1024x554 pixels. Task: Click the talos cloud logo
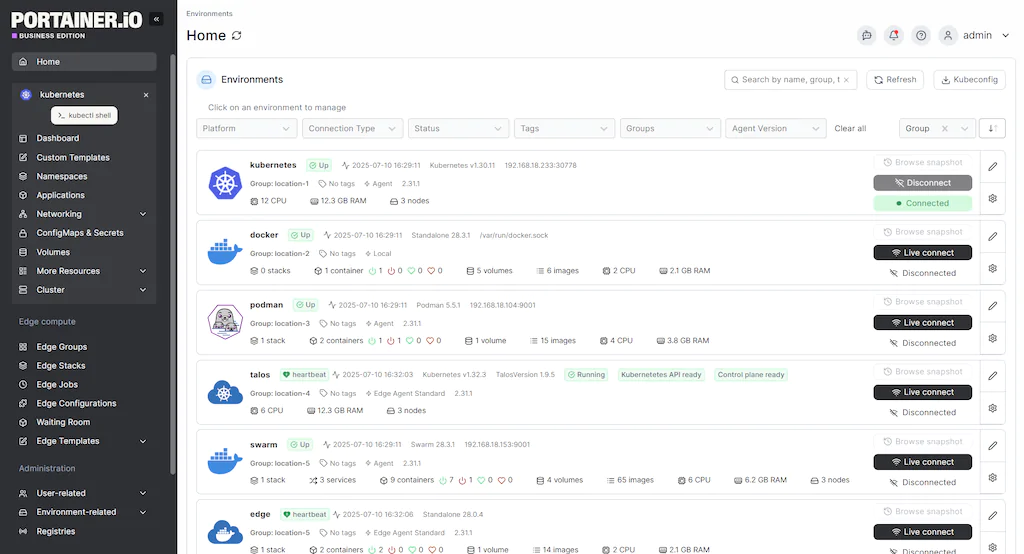tap(225, 392)
